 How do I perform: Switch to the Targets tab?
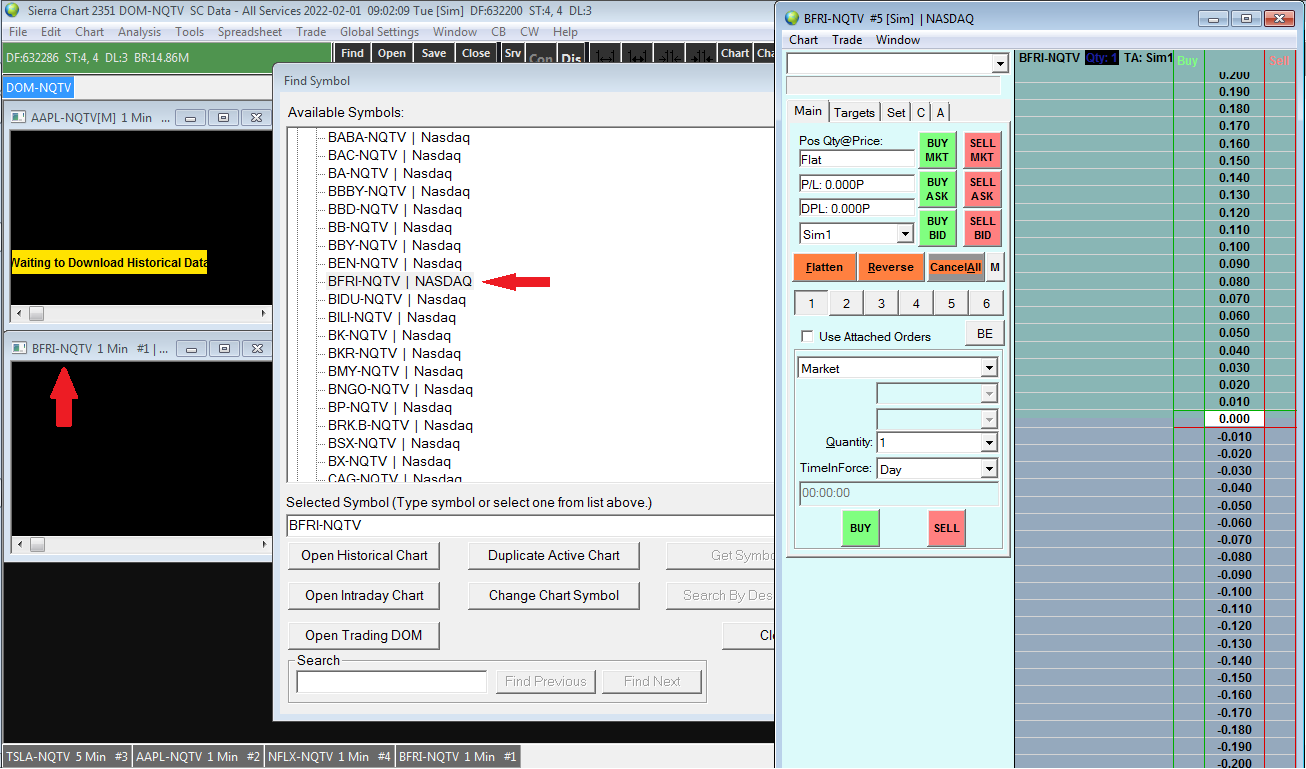[855, 113]
